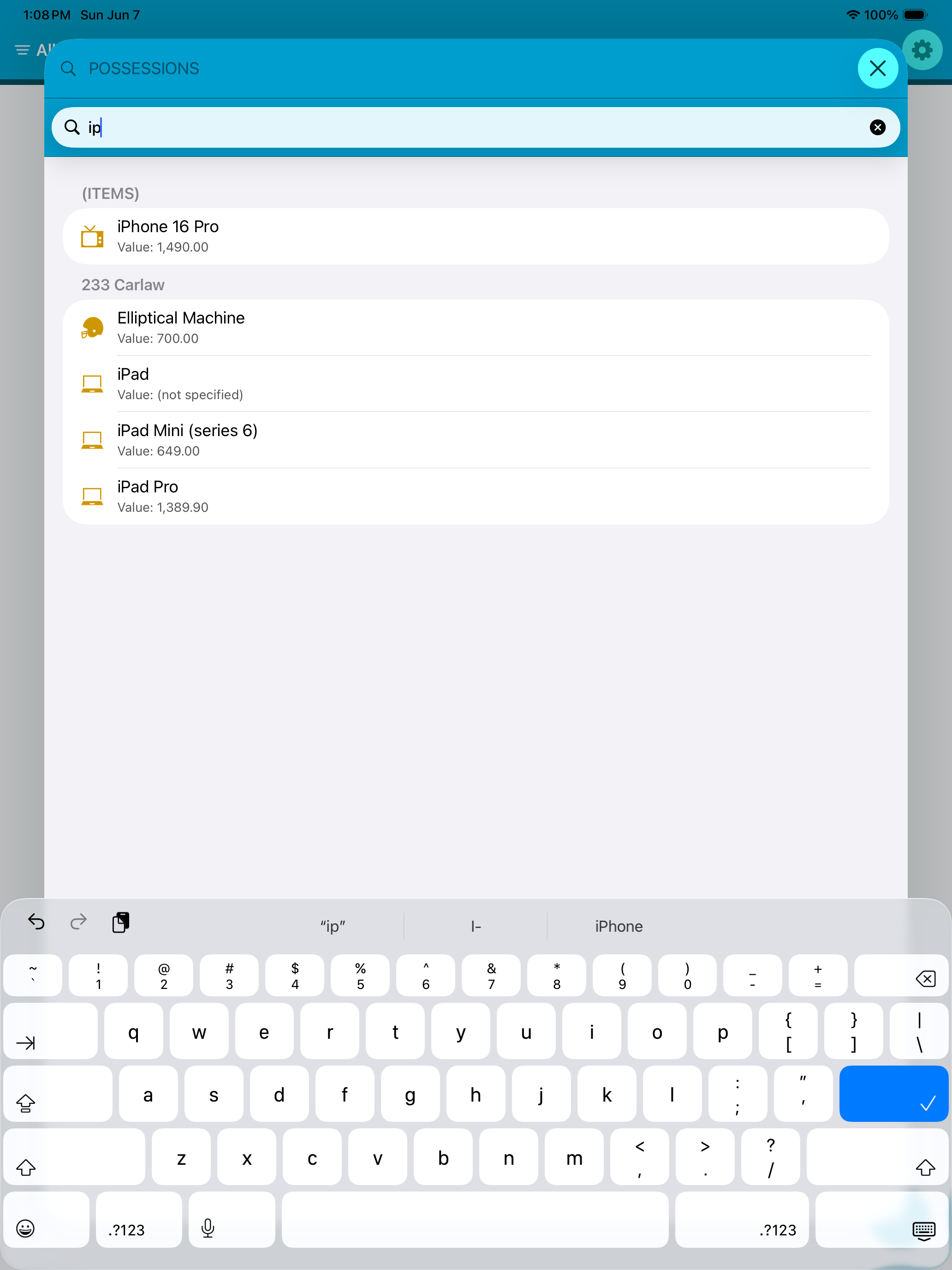This screenshot has height=1270, width=952.
Task: Tap the backslash pipe key
Action: [919, 1031]
